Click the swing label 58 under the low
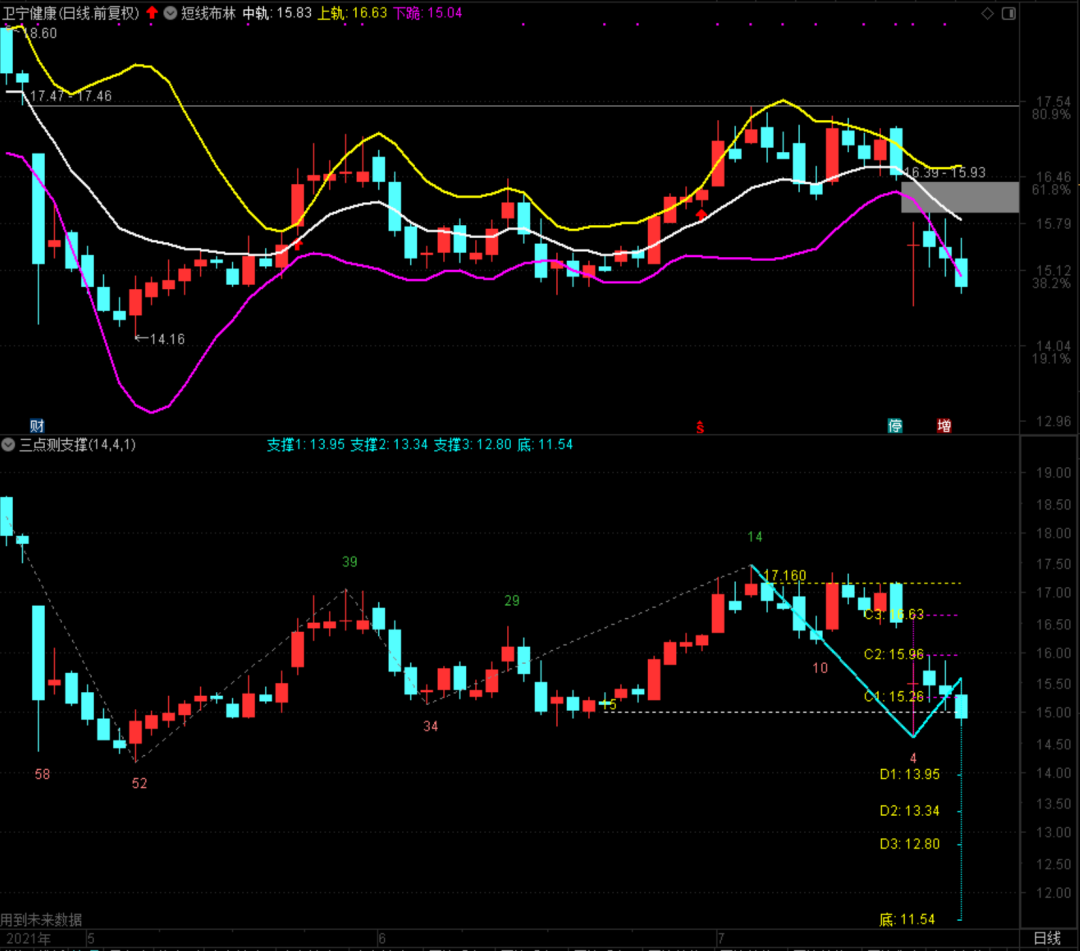The image size is (1080, 951). point(42,775)
